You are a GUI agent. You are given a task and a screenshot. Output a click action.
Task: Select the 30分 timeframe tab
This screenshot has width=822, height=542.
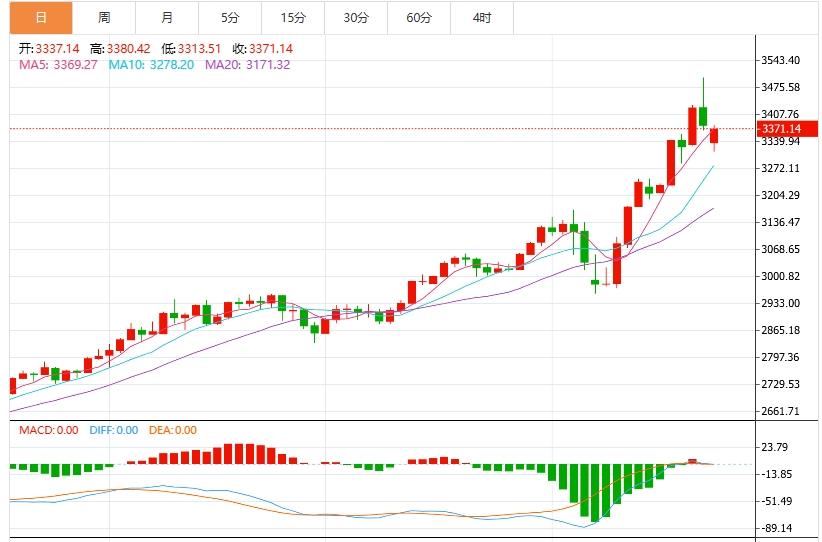click(356, 18)
